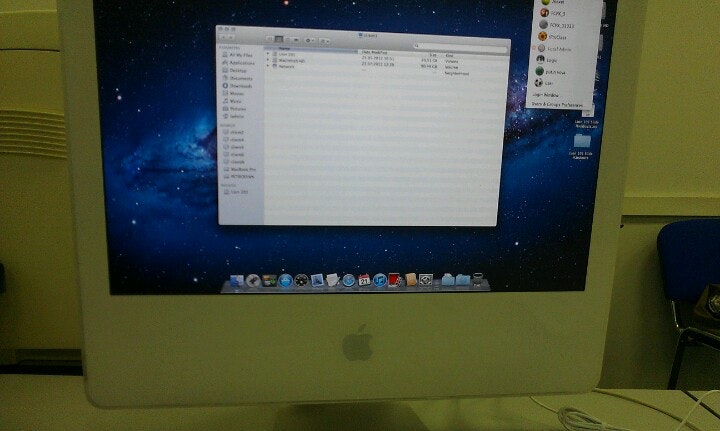Launch Launchpad from the Dock
Screen dimensions: 720x431
(x=253, y=282)
